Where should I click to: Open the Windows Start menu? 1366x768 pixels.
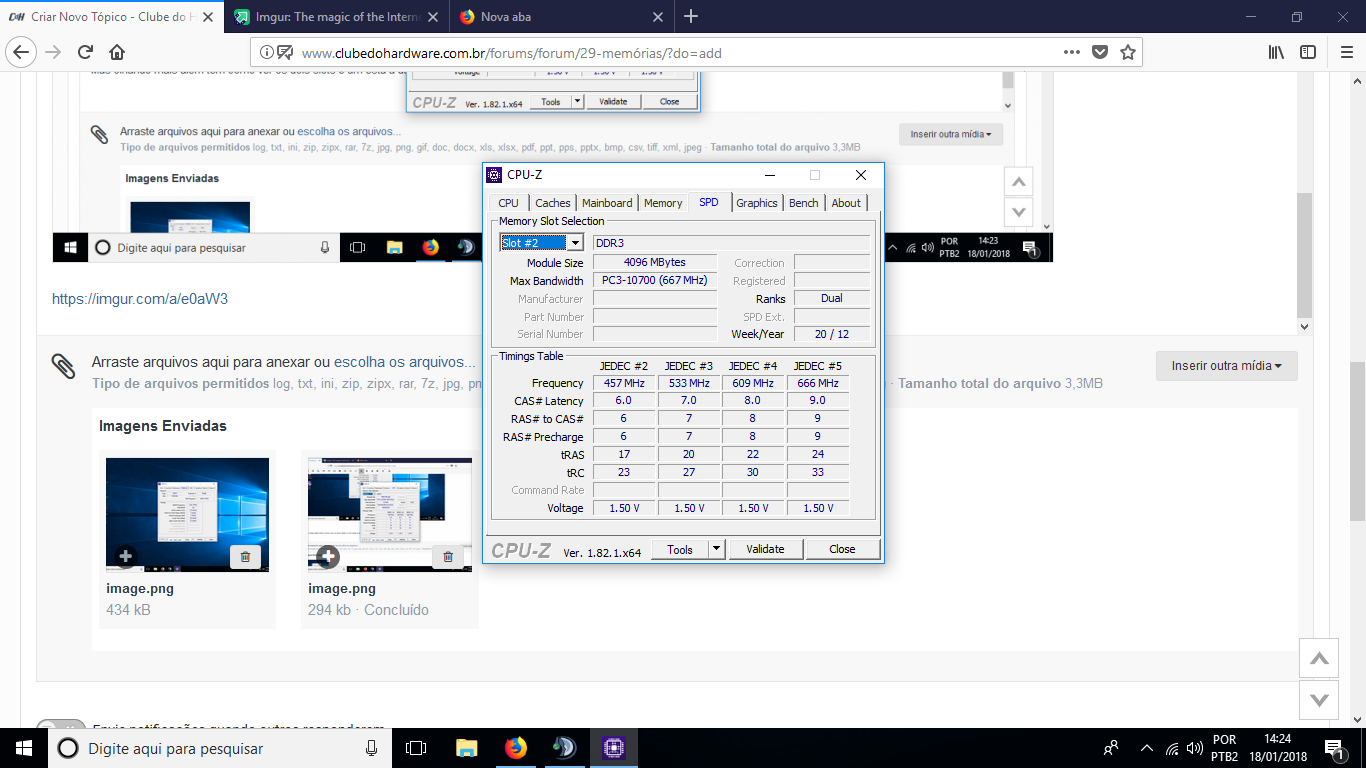23,748
